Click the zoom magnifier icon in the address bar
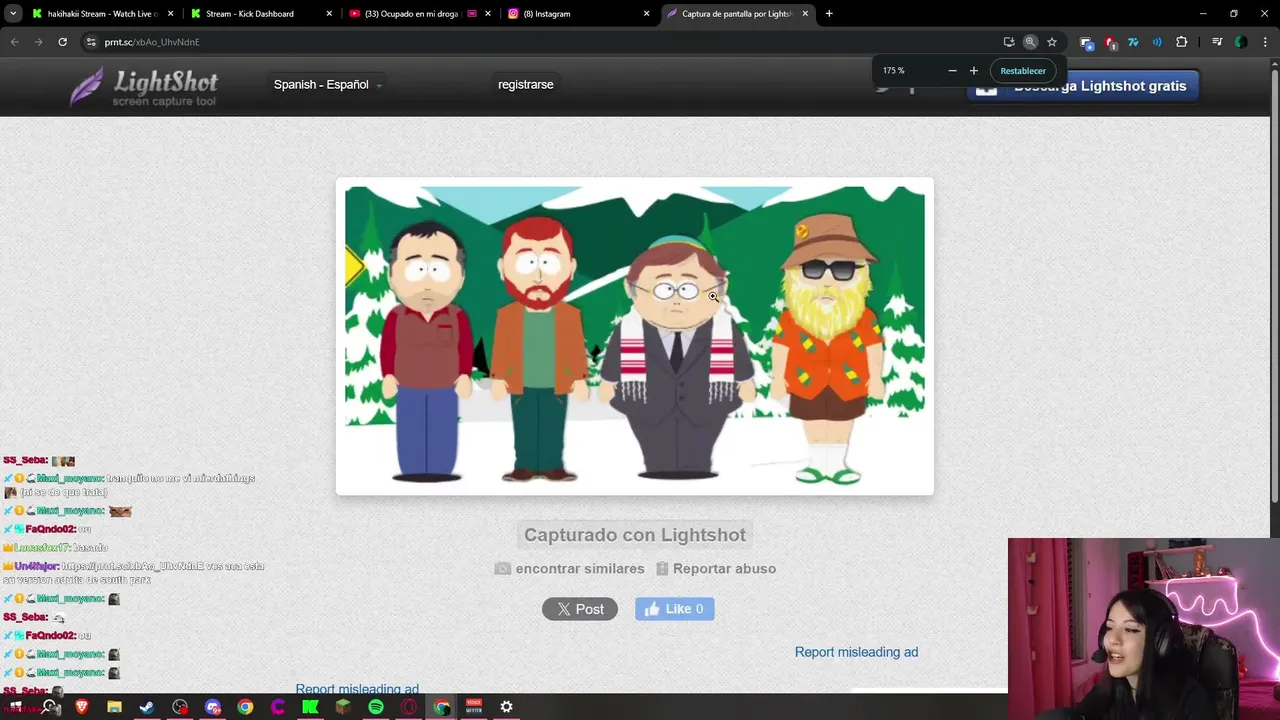This screenshot has width=1280, height=720. coord(1030,42)
